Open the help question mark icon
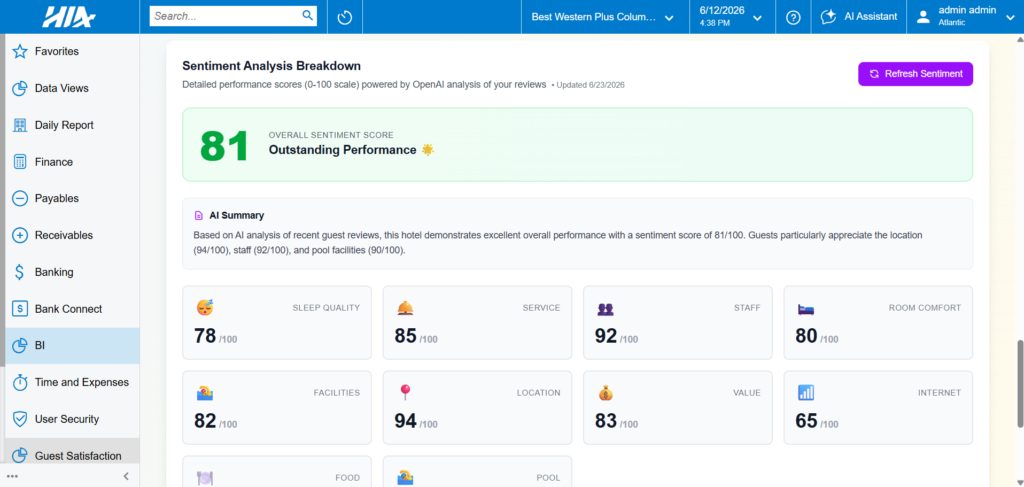Screen dimensions: 1024x487 coord(793,18)
